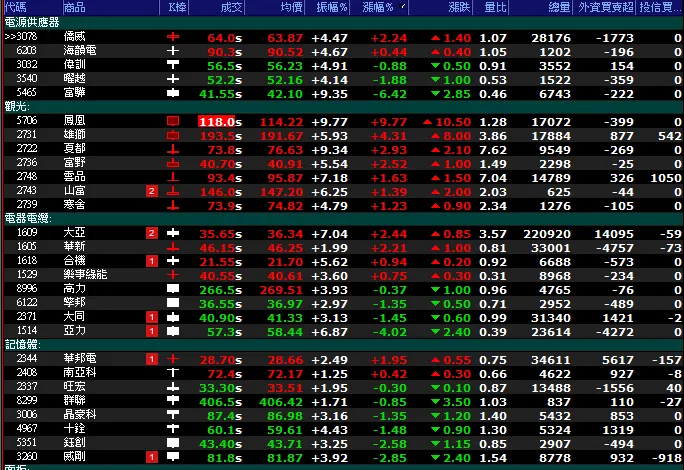Select the 電器電纜 group header row
The width and height of the screenshot is (684, 470).
click(x=342, y=218)
